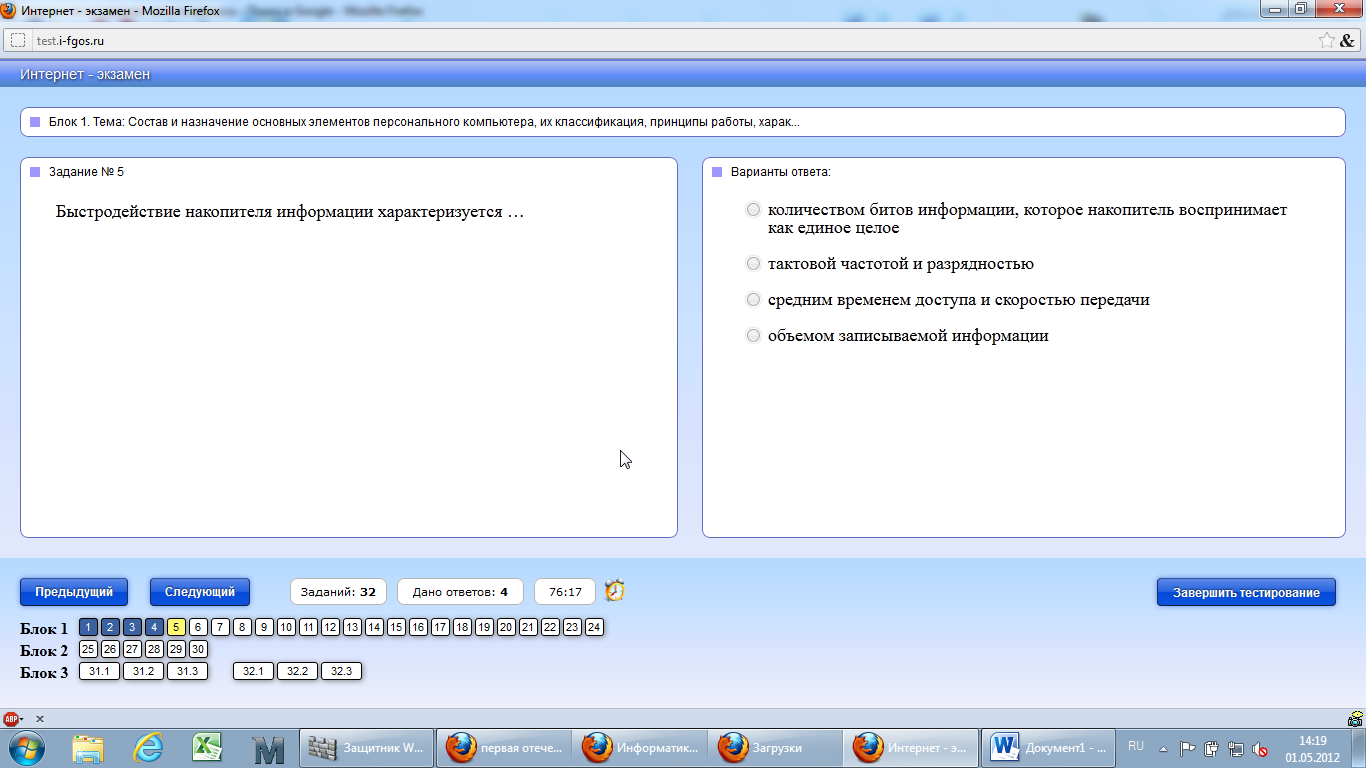Jump to question 9
The image size is (1366, 768).
[x=264, y=627]
